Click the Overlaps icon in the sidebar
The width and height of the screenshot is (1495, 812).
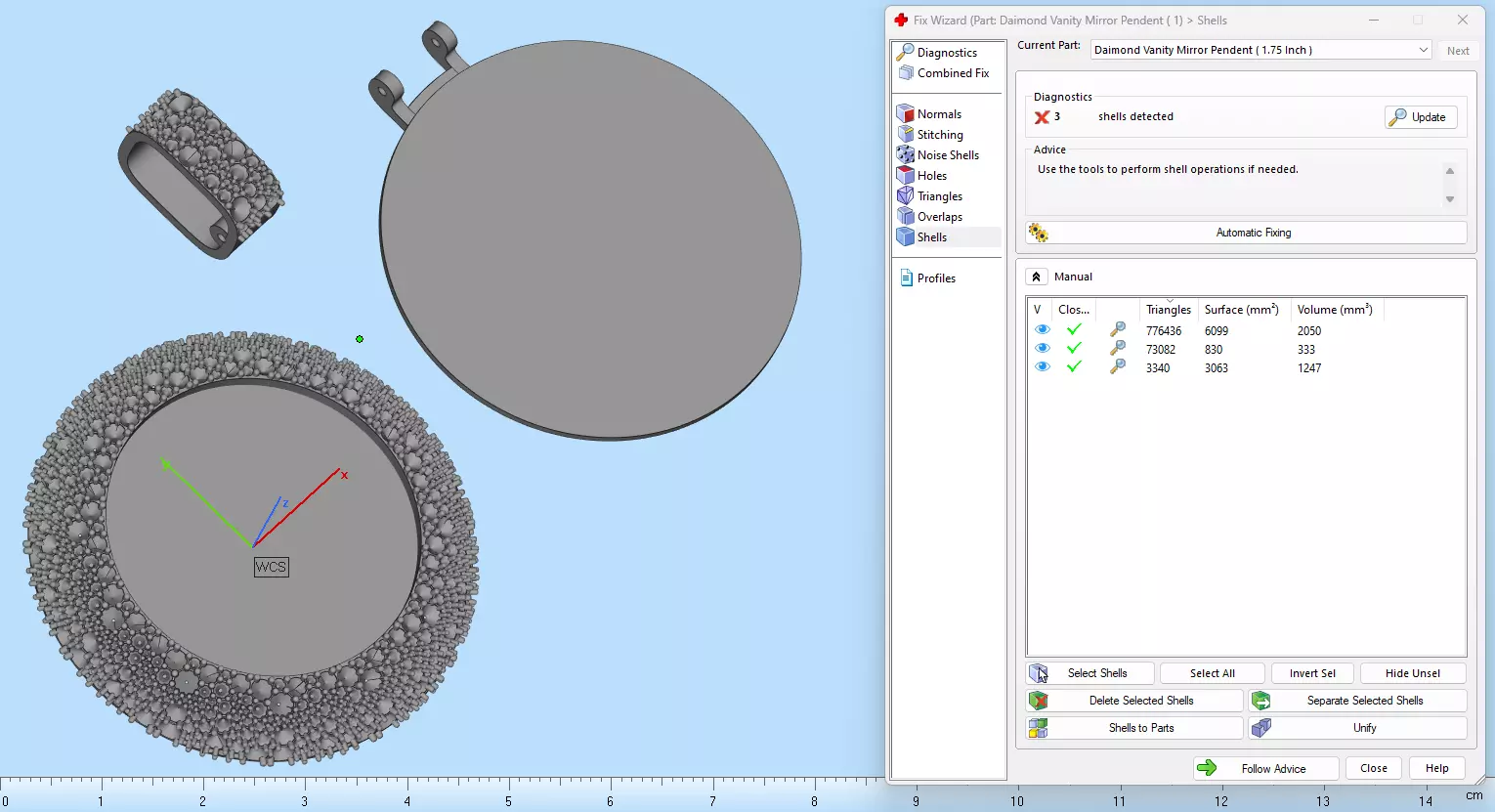click(x=906, y=216)
